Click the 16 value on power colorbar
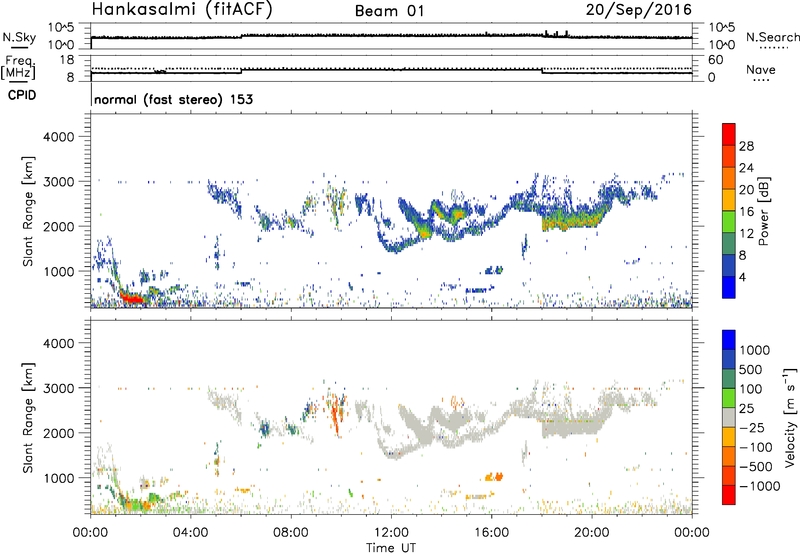This screenshot has height=554, width=800. [x=746, y=212]
